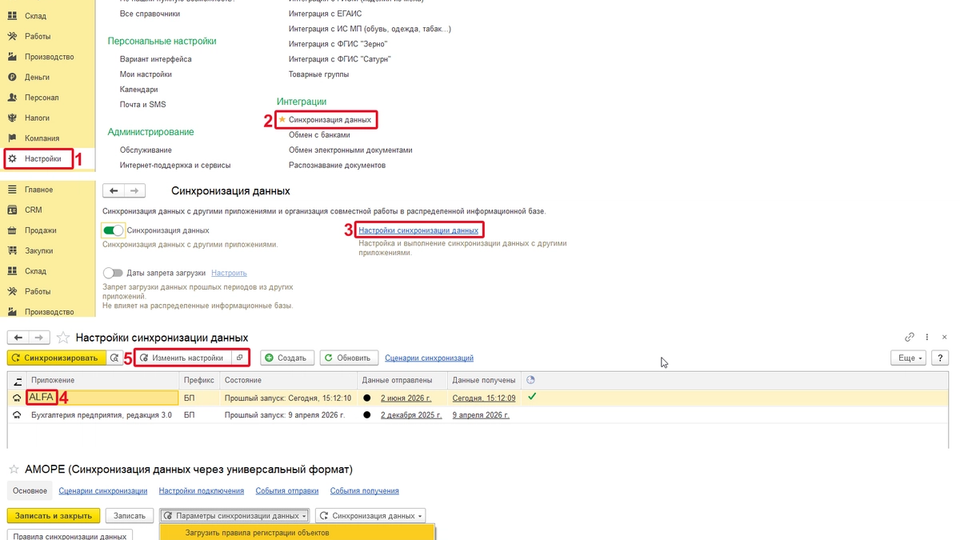Click the list icon beside Главное

pos(12,190)
